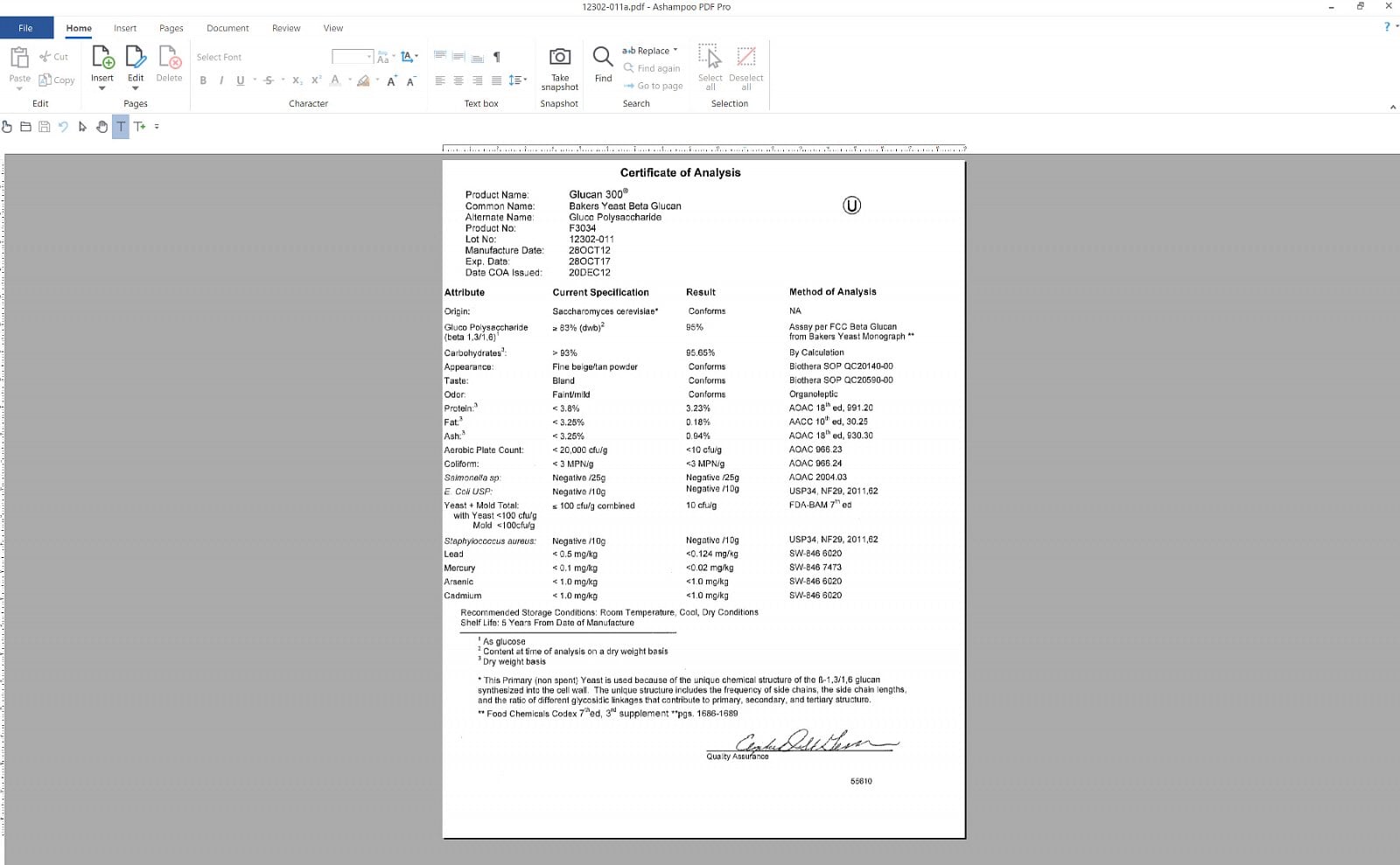Toggle Bold formatting
This screenshot has height=865, width=1400.
coord(204,80)
